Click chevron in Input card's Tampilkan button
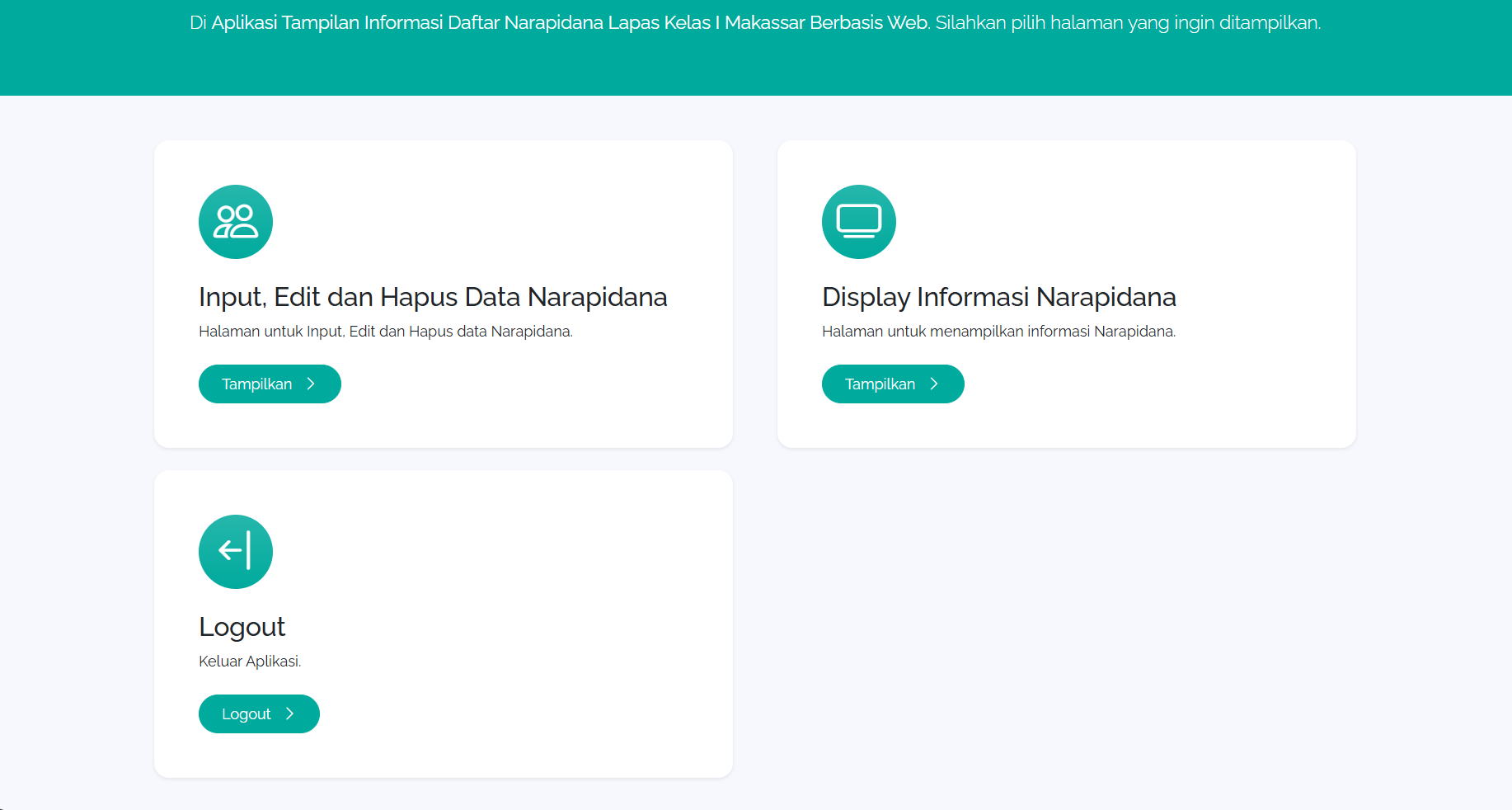This screenshot has width=1512, height=810. (311, 384)
